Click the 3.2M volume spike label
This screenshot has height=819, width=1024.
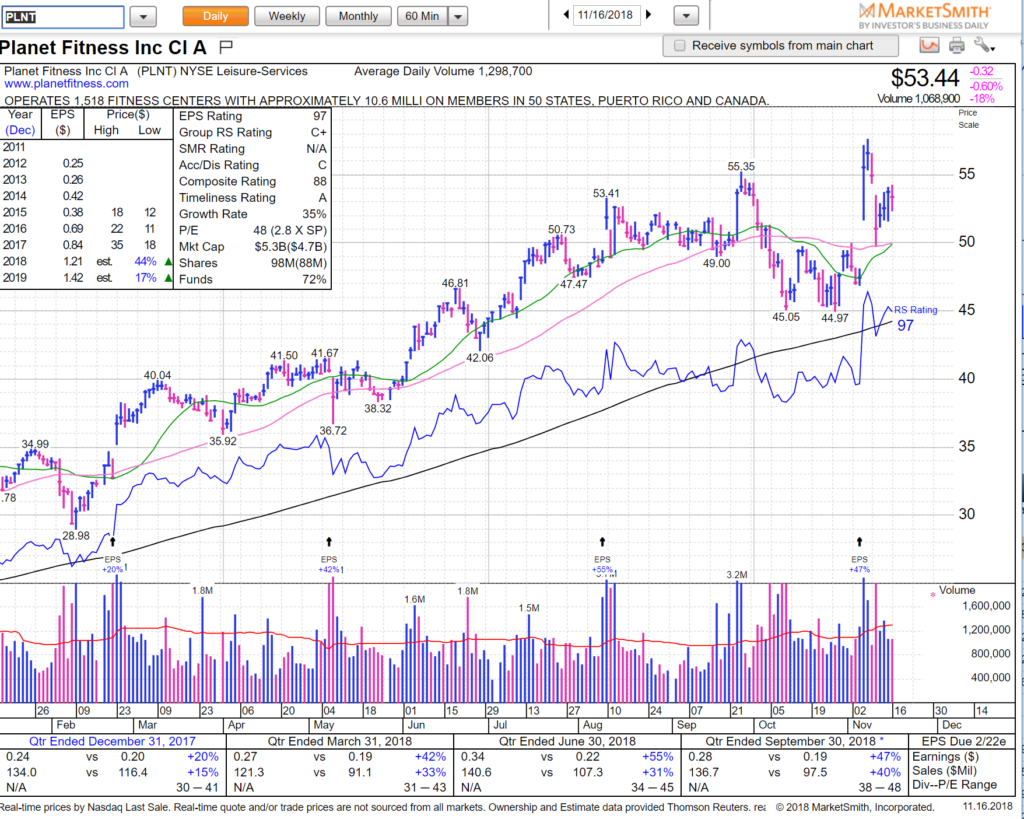737,575
